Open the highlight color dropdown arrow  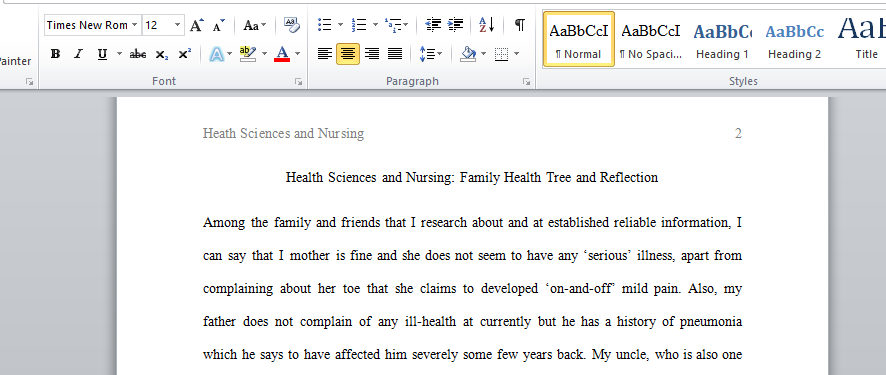click(264, 54)
